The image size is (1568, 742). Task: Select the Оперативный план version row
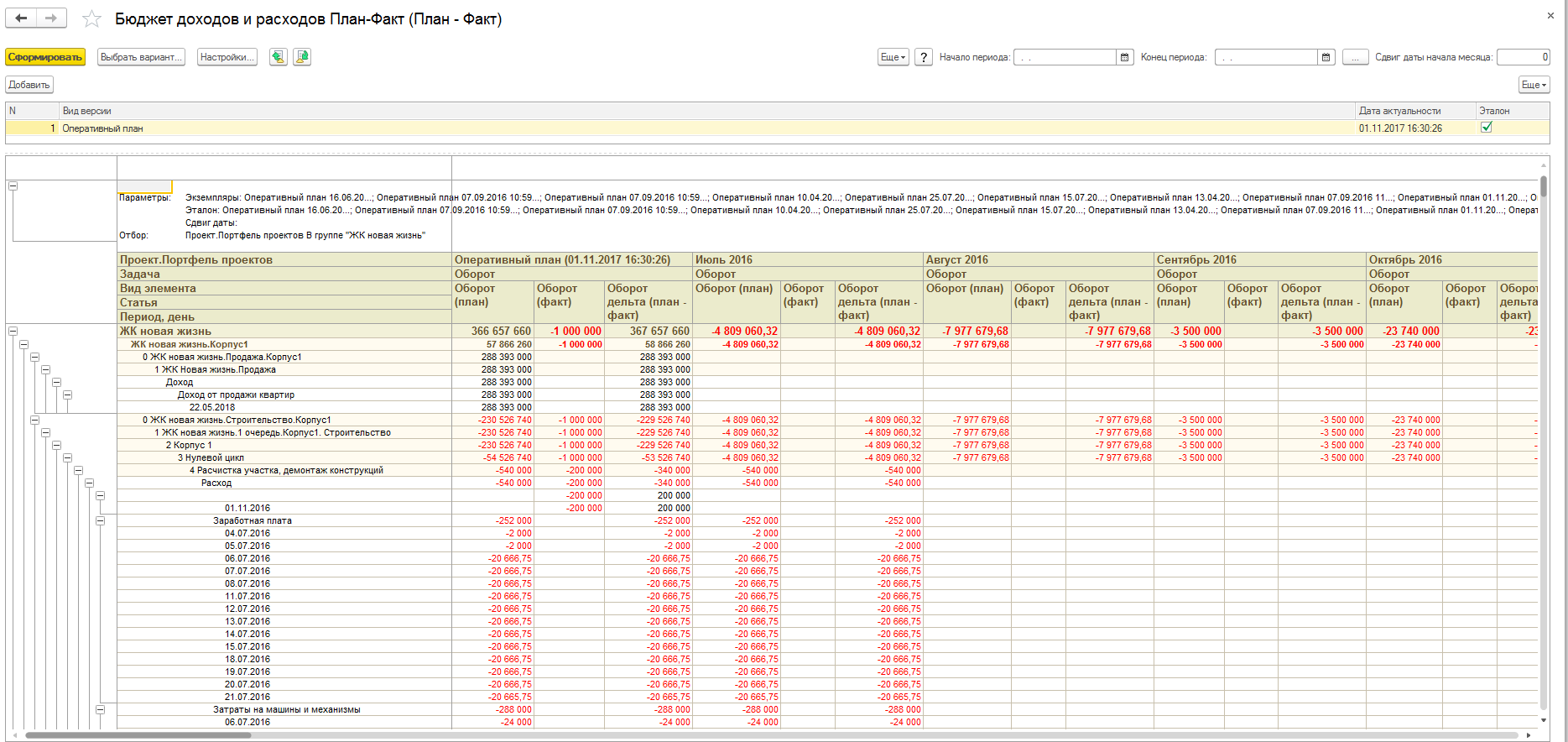tap(778, 128)
